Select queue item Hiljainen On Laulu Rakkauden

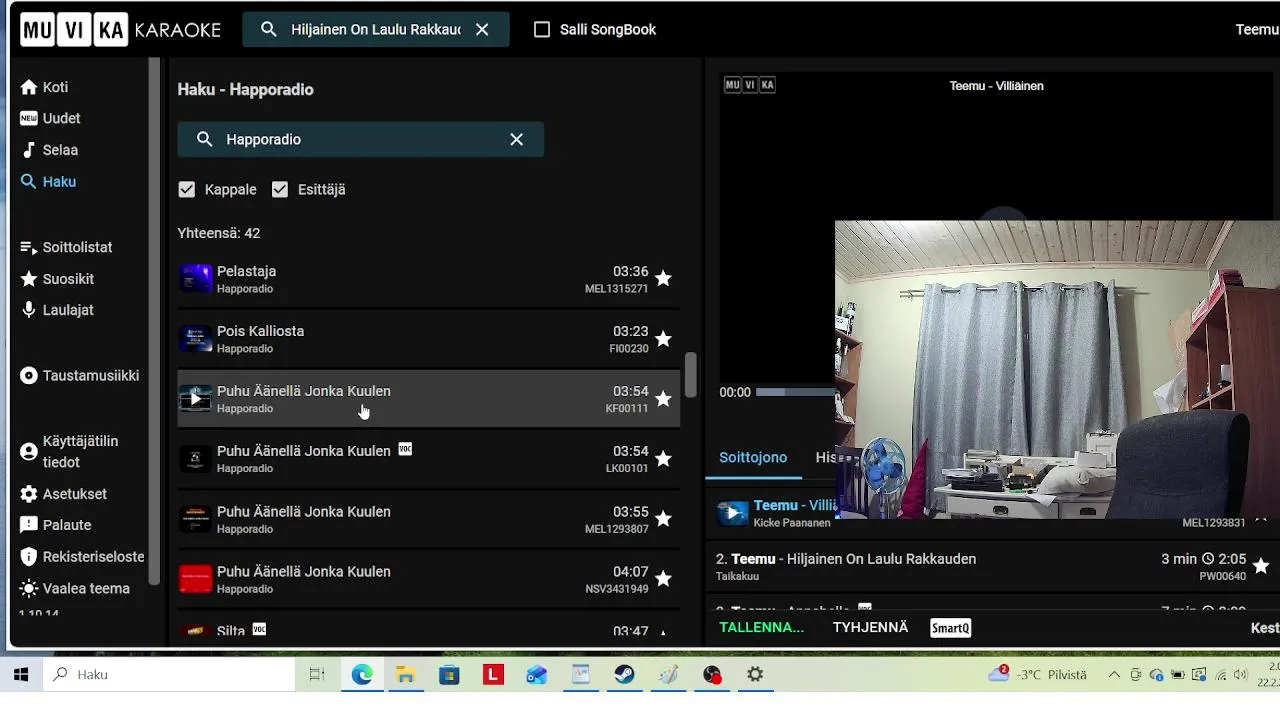[992, 567]
